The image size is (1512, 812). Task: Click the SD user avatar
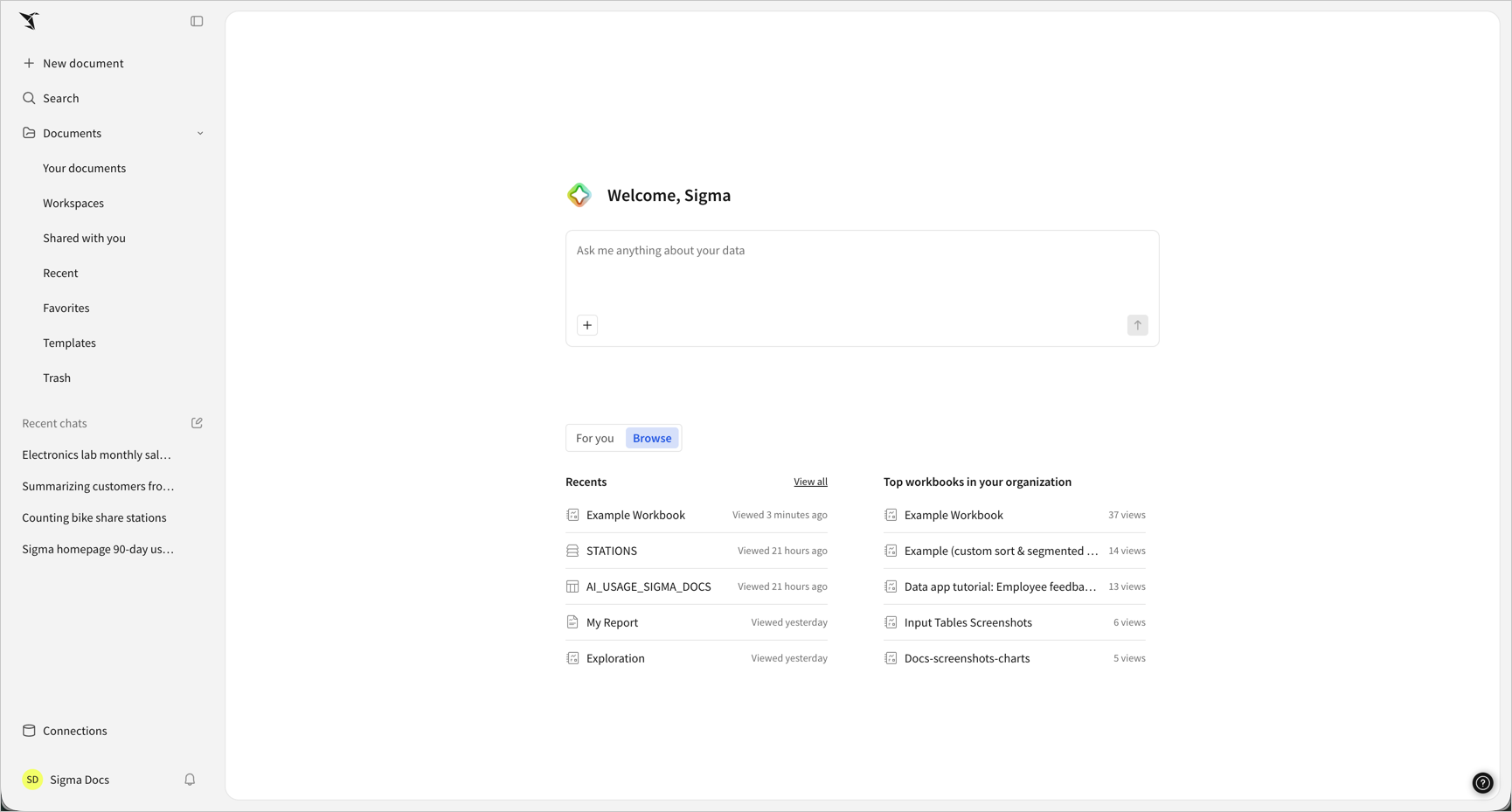point(32,780)
